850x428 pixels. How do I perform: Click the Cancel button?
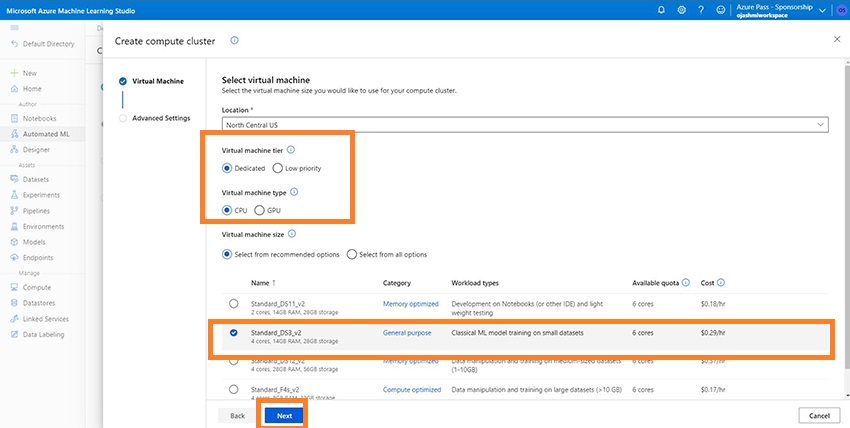(x=818, y=415)
